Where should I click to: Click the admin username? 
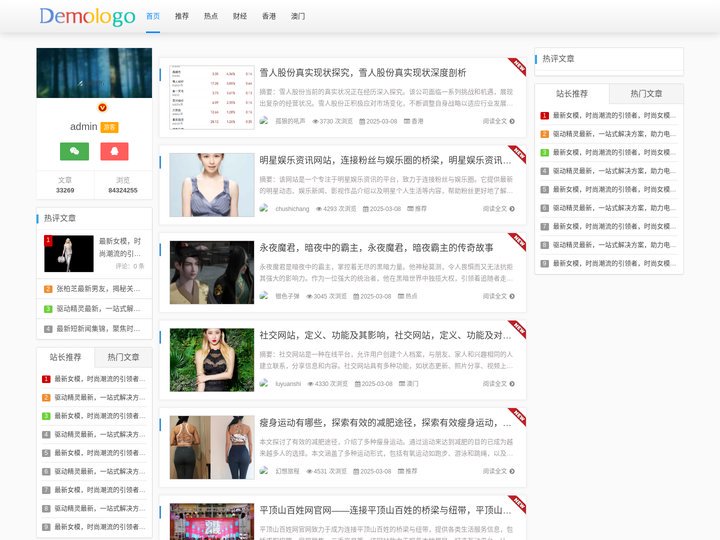(84, 127)
